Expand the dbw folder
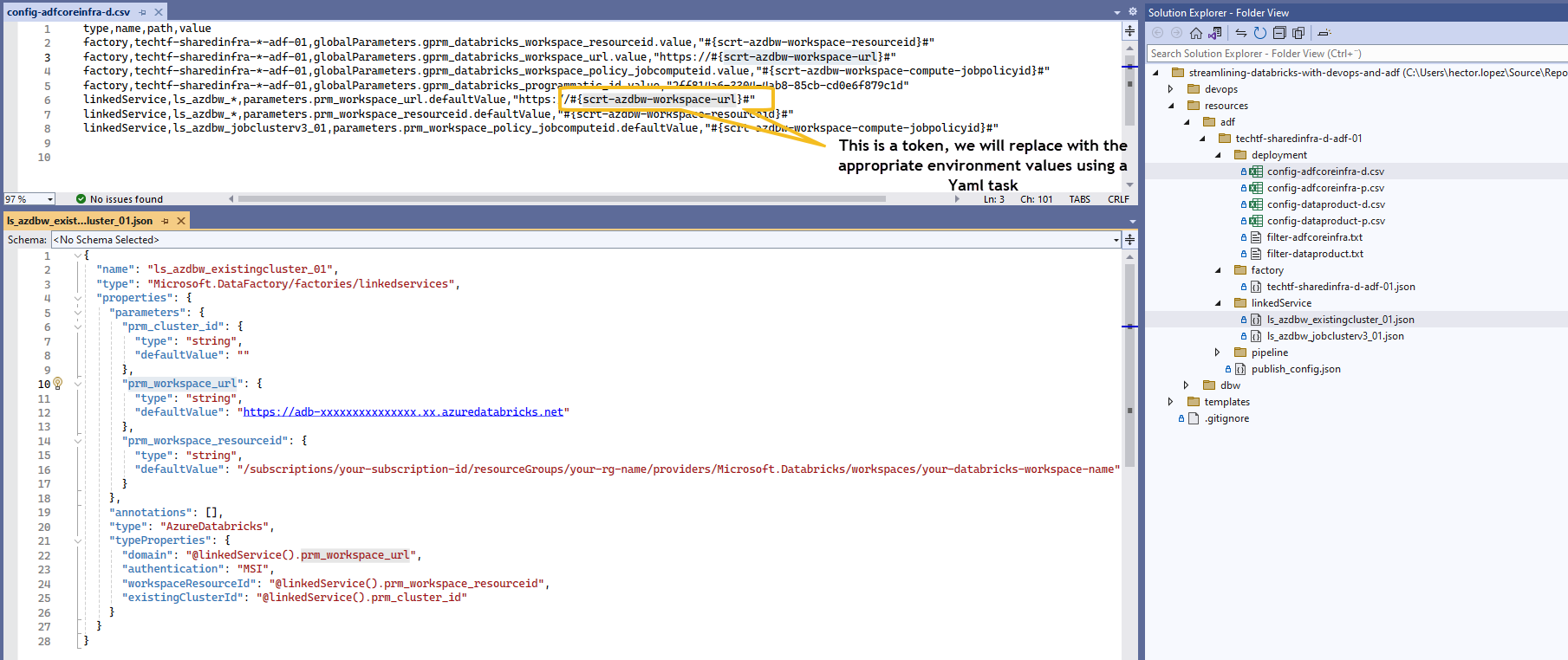This screenshot has width=1568, height=660. (x=1187, y=385)
